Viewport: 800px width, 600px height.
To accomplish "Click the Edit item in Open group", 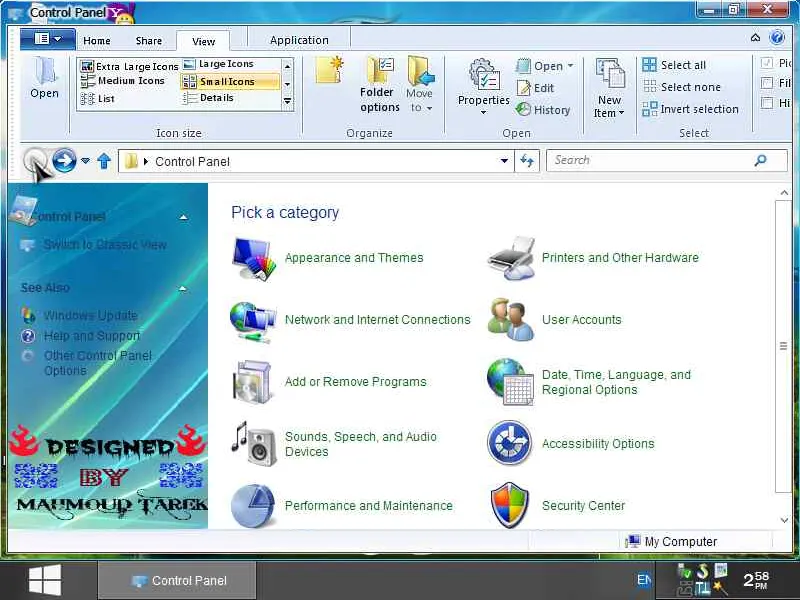I will (535, 88).
